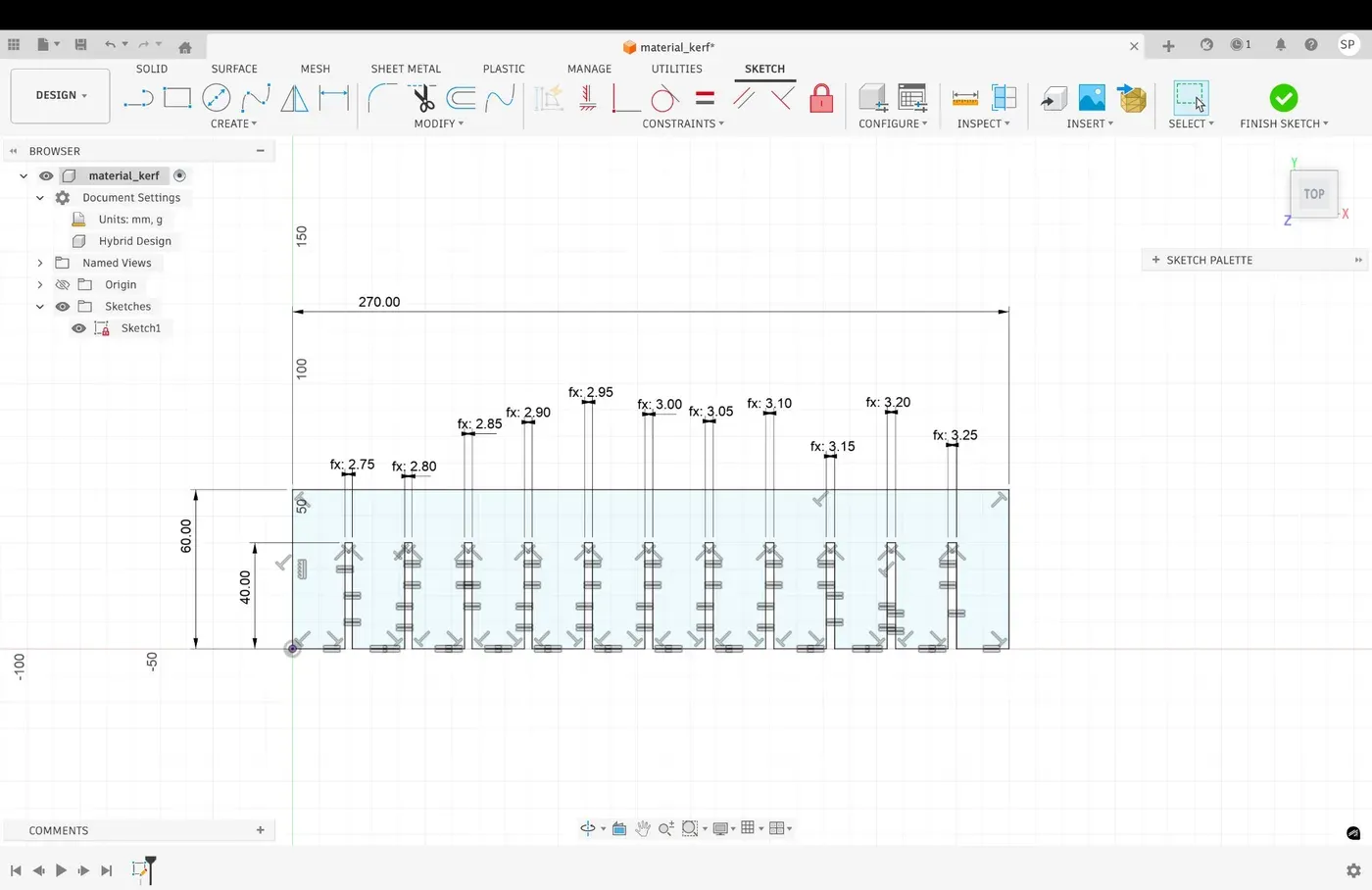Select the Sketch Dimension tool
Viewport: 1372px width, 890px height.
(x=334, y=98)
